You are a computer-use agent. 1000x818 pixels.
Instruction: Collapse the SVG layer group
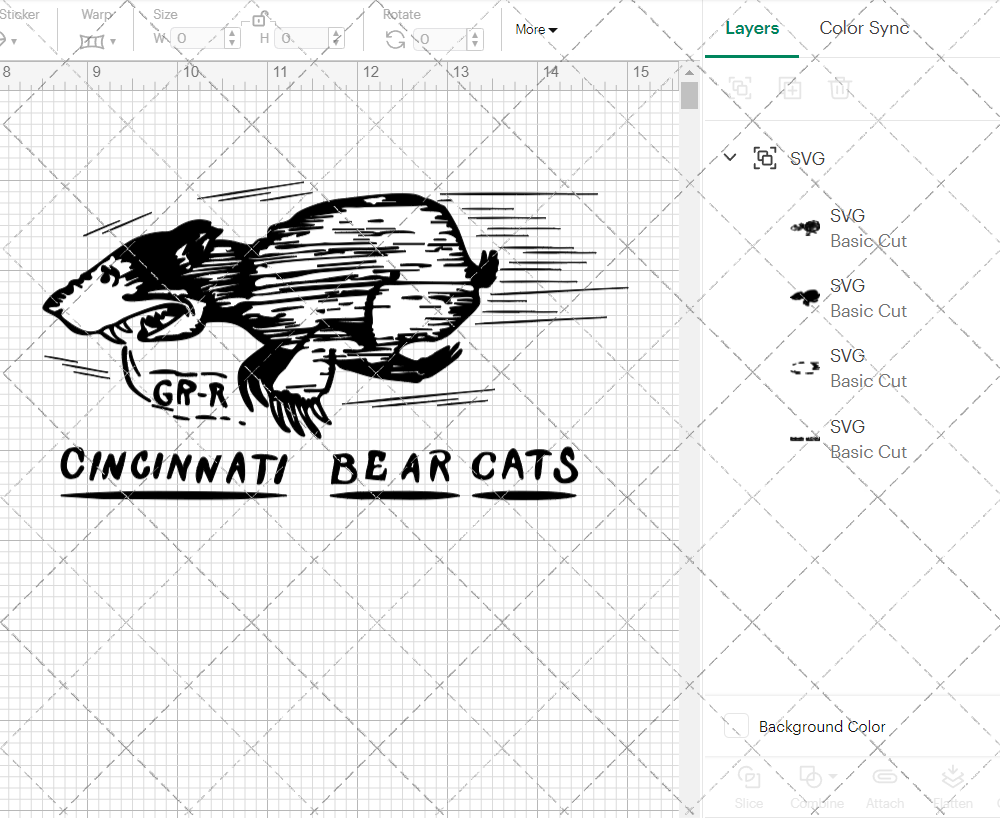tap(729, 157)
